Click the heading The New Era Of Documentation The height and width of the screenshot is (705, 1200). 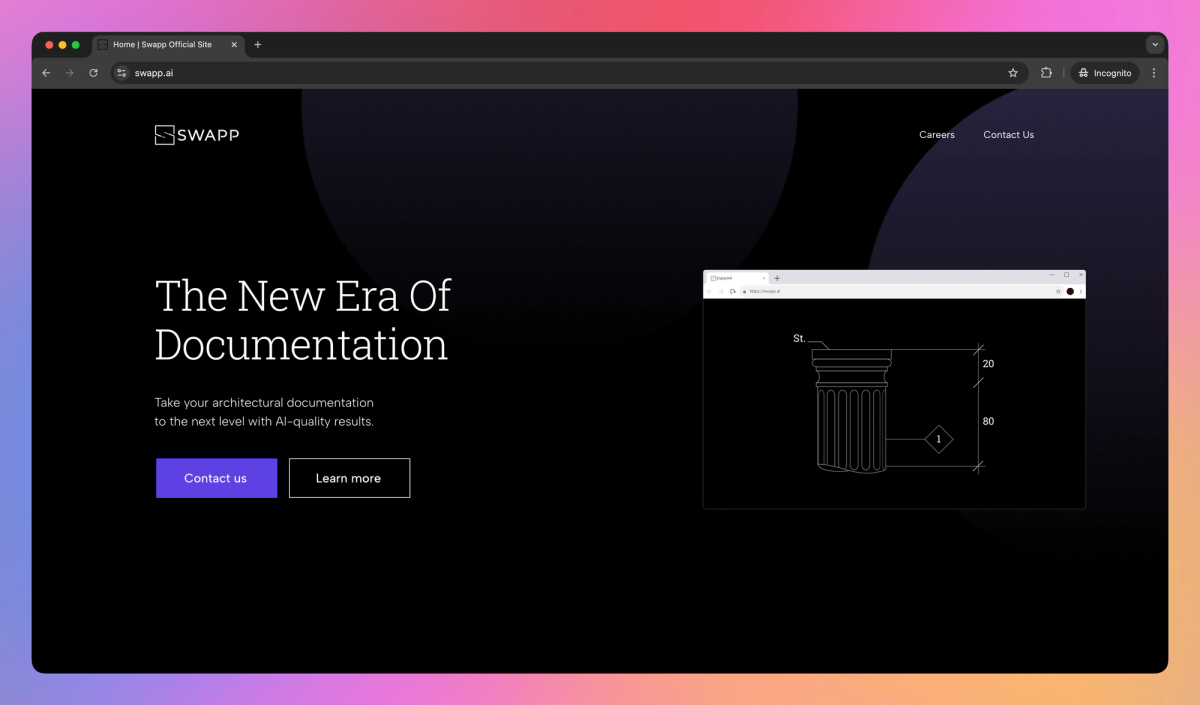[x=303, y=320]
